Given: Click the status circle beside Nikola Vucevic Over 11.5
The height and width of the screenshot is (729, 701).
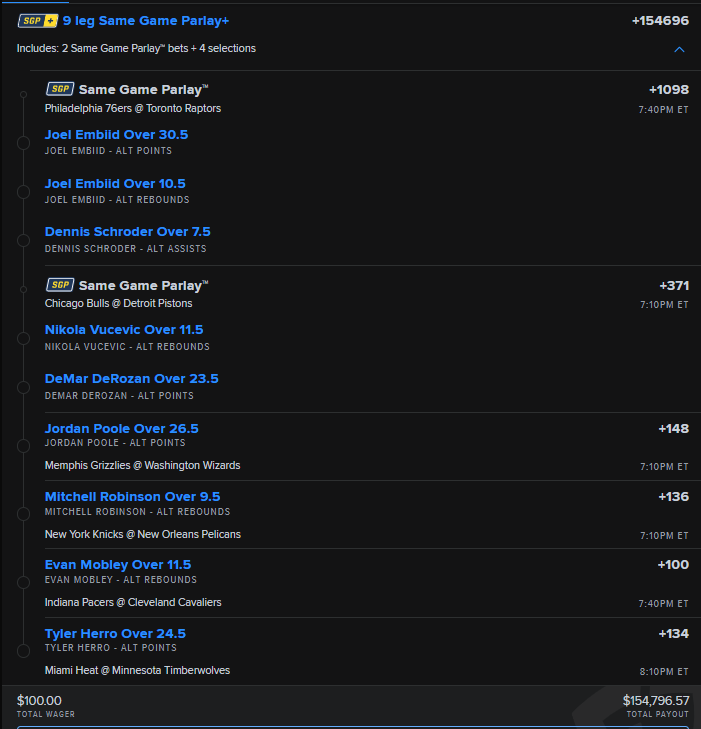Looking at the screenshot, I should click(x=23, y=338).
